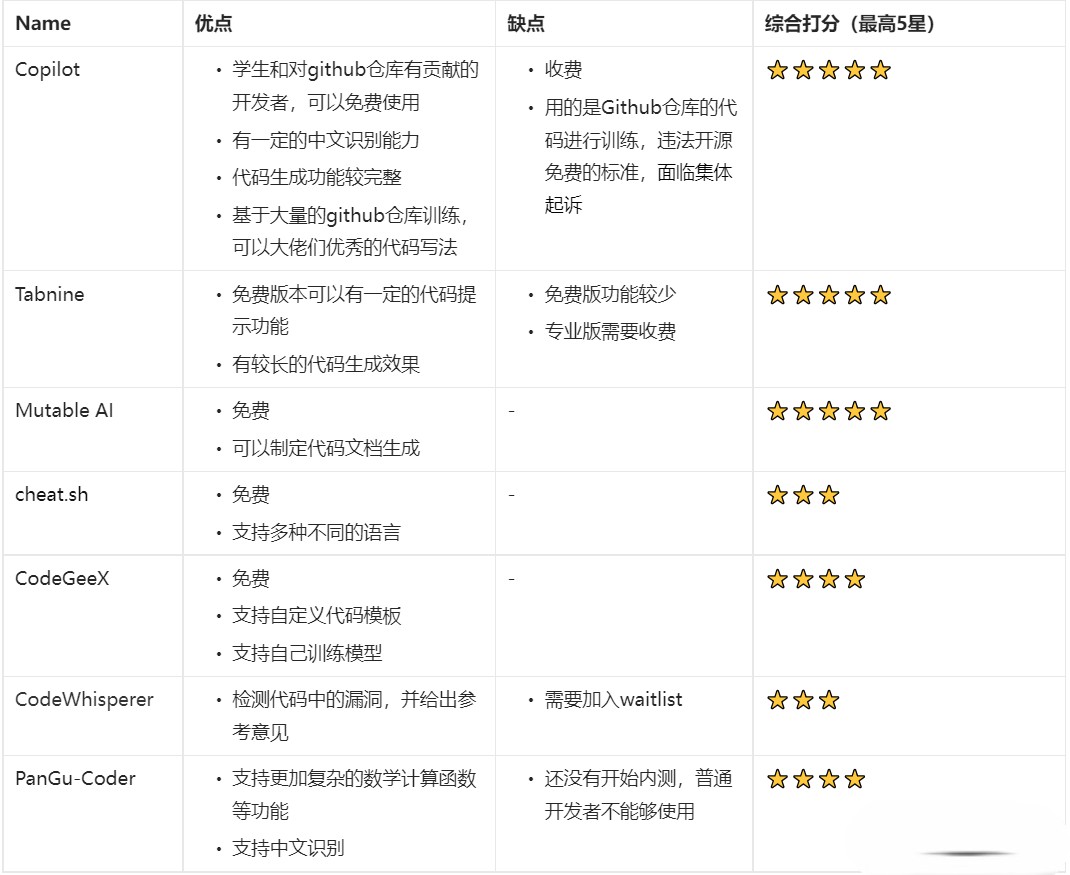Click 免费 in the Mutable AI row
This screenshot has height=875, width=1070.
[250, 411]
